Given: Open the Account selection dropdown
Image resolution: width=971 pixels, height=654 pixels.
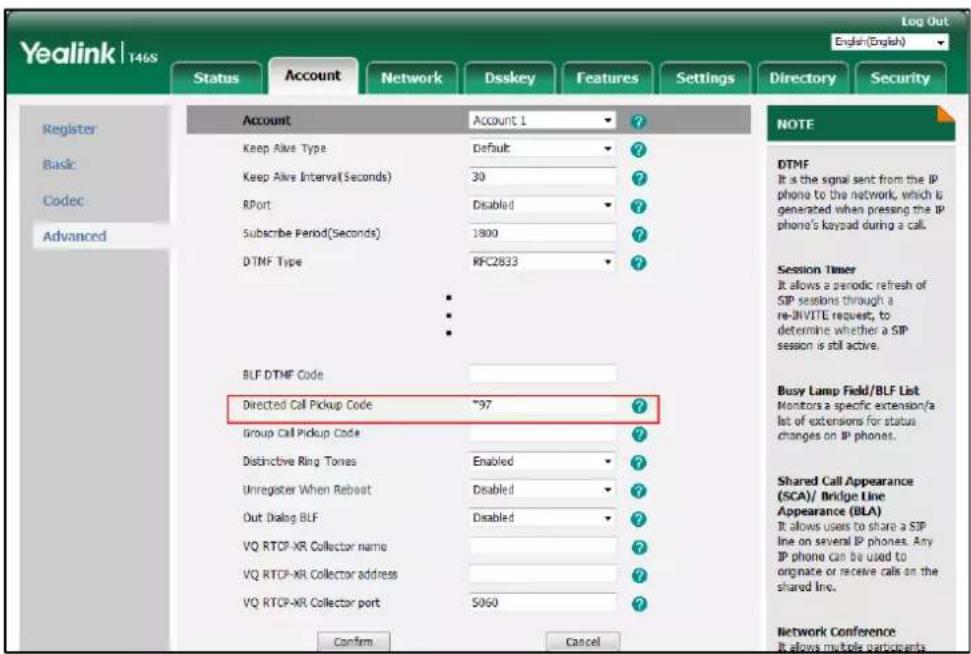Looking at the screenshot, I should (542, 120).
